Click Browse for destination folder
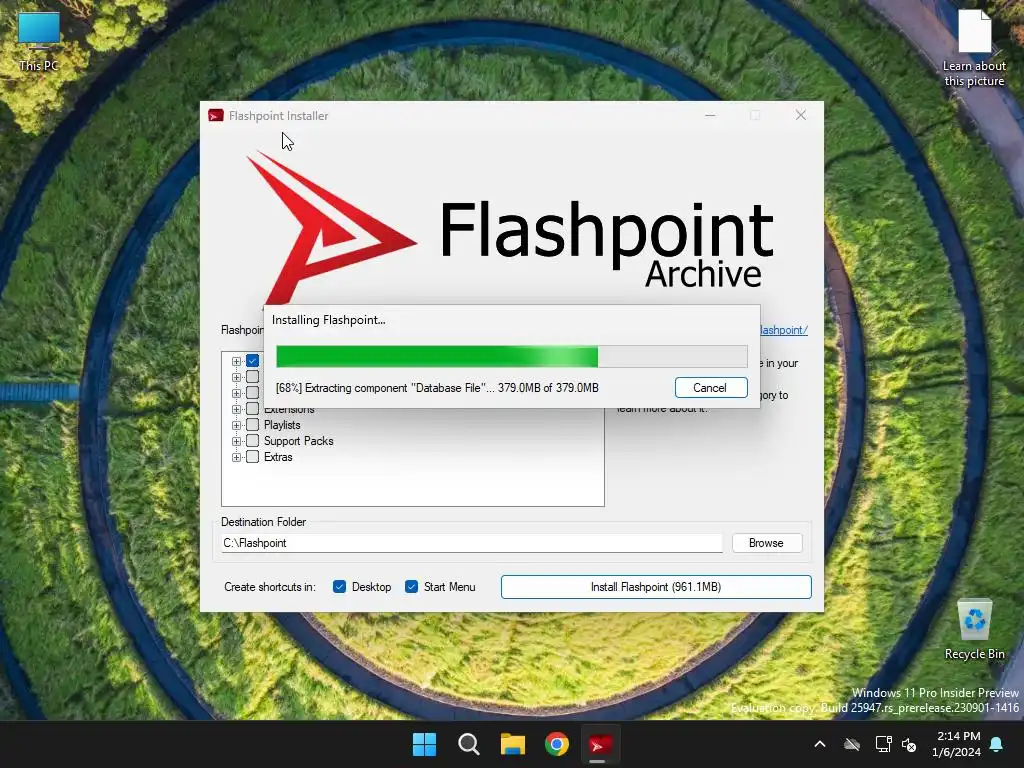The width and height of the screenshot is (1024, 768). [767, 543]
